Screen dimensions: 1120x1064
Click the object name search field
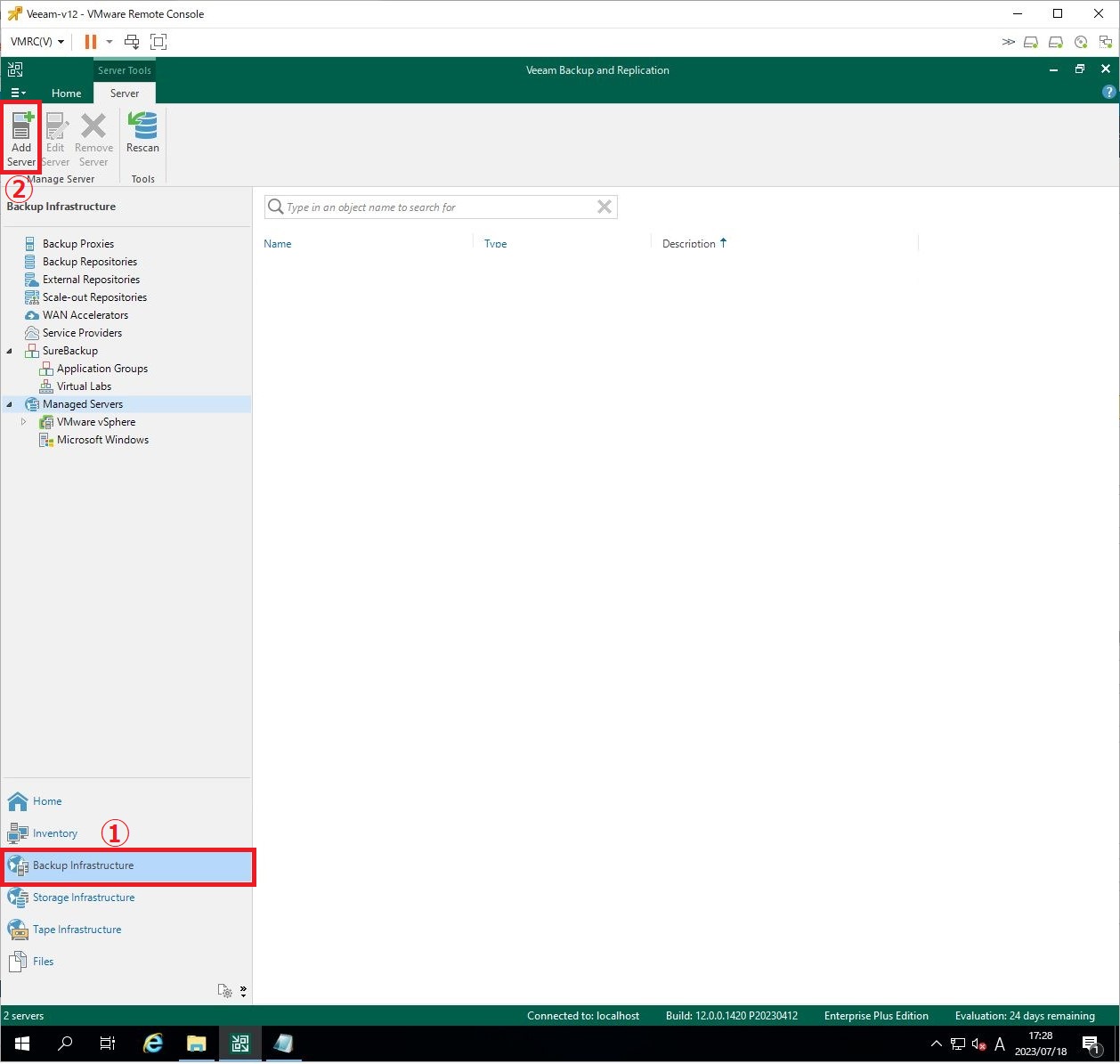point(441,207)
